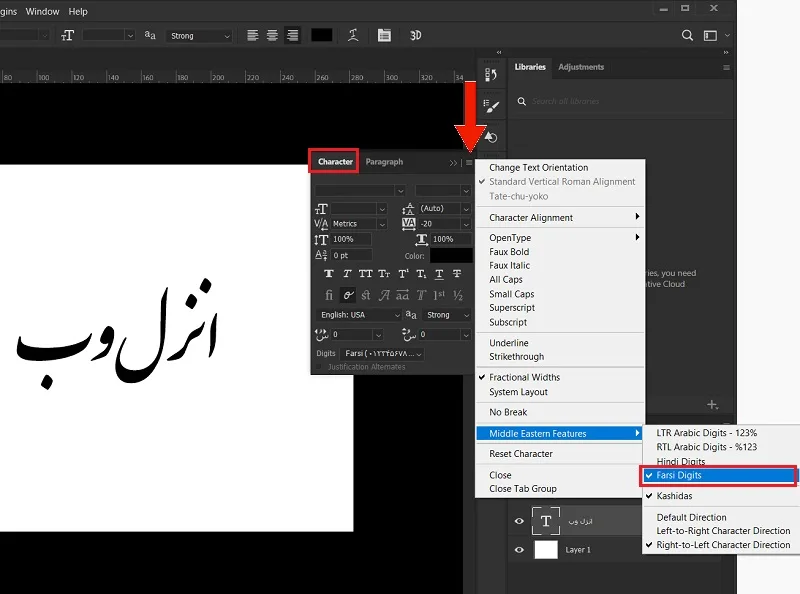Switch to Adjustments tab
The image size is (800, 594).
[581, 67]
